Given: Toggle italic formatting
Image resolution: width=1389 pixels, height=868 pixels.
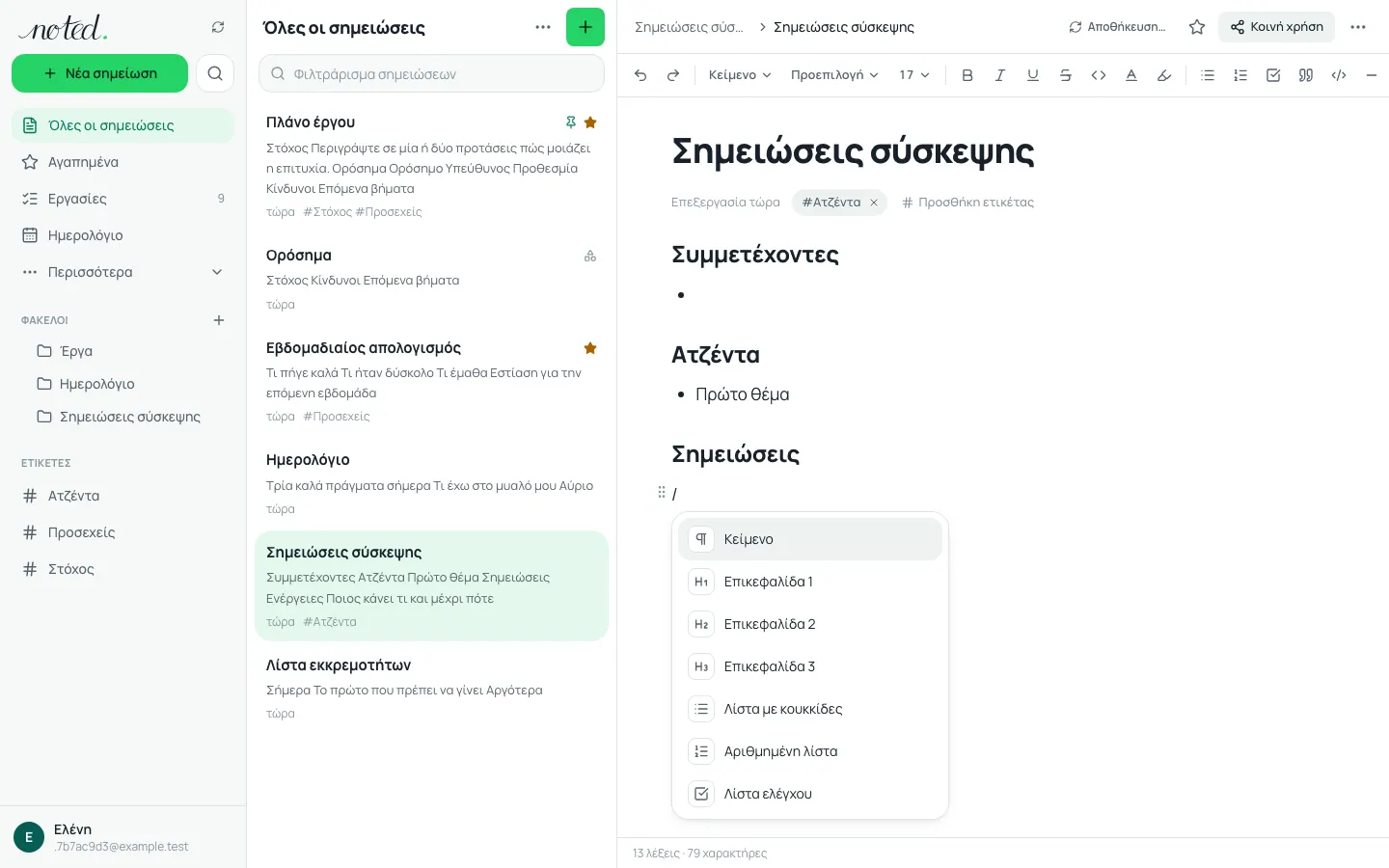Looking at the screenshot, I should [1000, 75].
